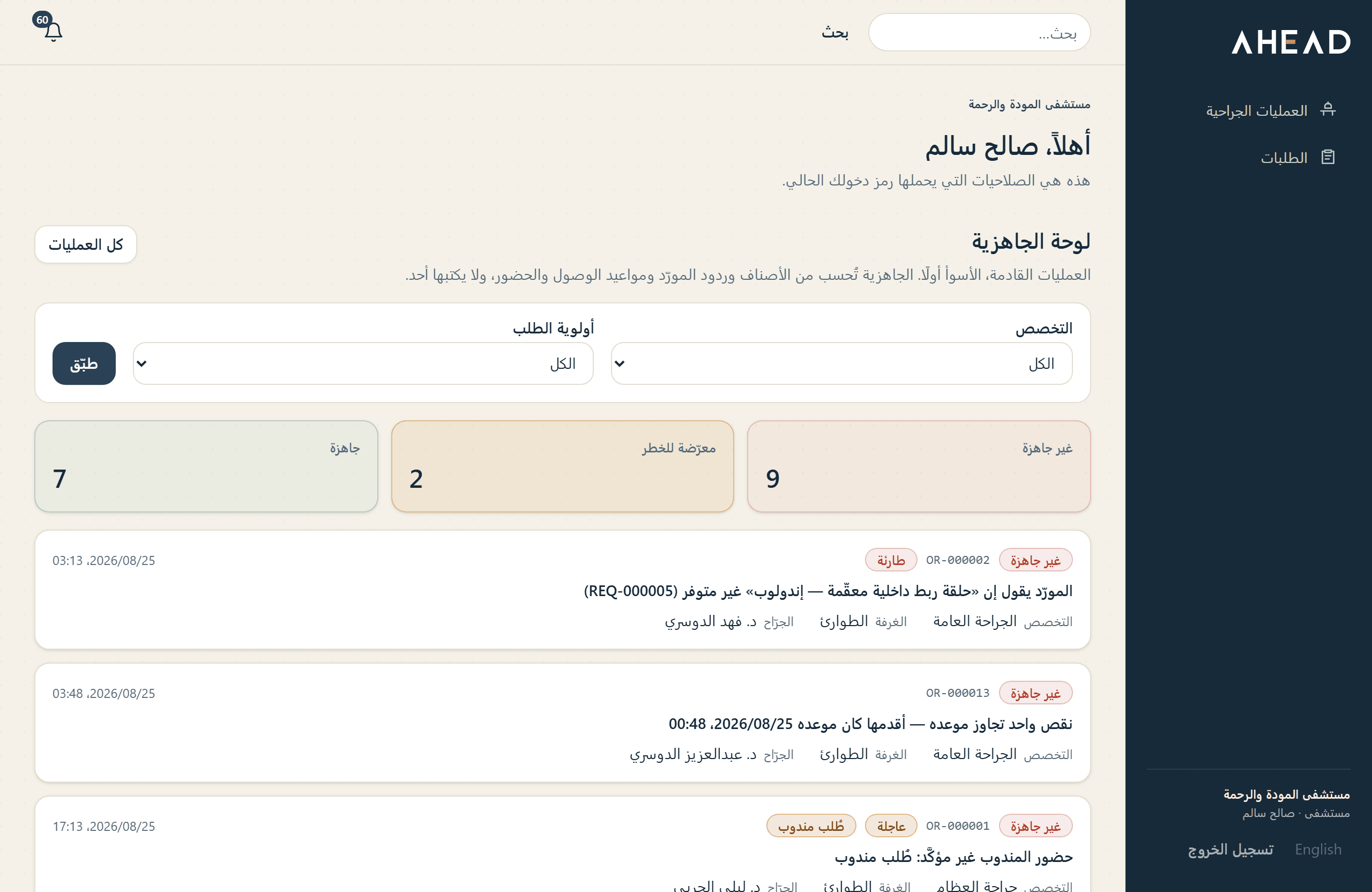The height and width of the screenshot is (892, 1372).
Task: Click the AHEAD logo
Action: click(x=1291, y=42)
